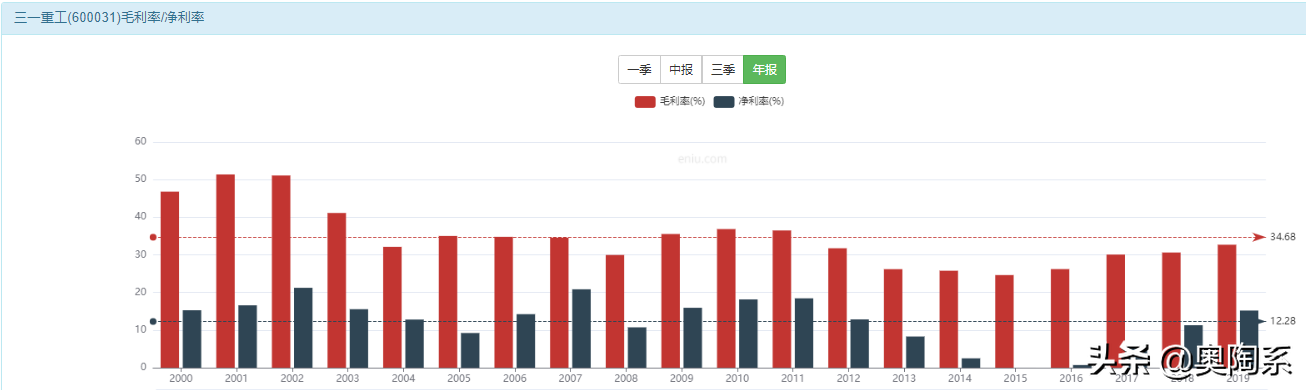The width and height of the screenshot is (1306, 390).
Task: Click the 34.68 average line label
Action: [x=1283, y=237]
